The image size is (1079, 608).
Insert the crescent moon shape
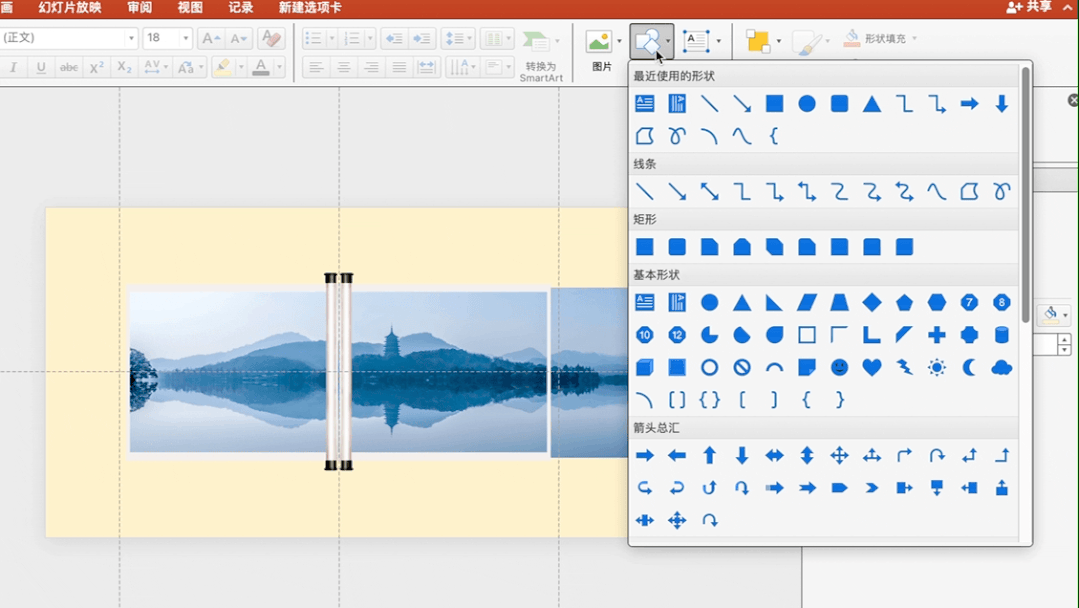pos(969,368)
